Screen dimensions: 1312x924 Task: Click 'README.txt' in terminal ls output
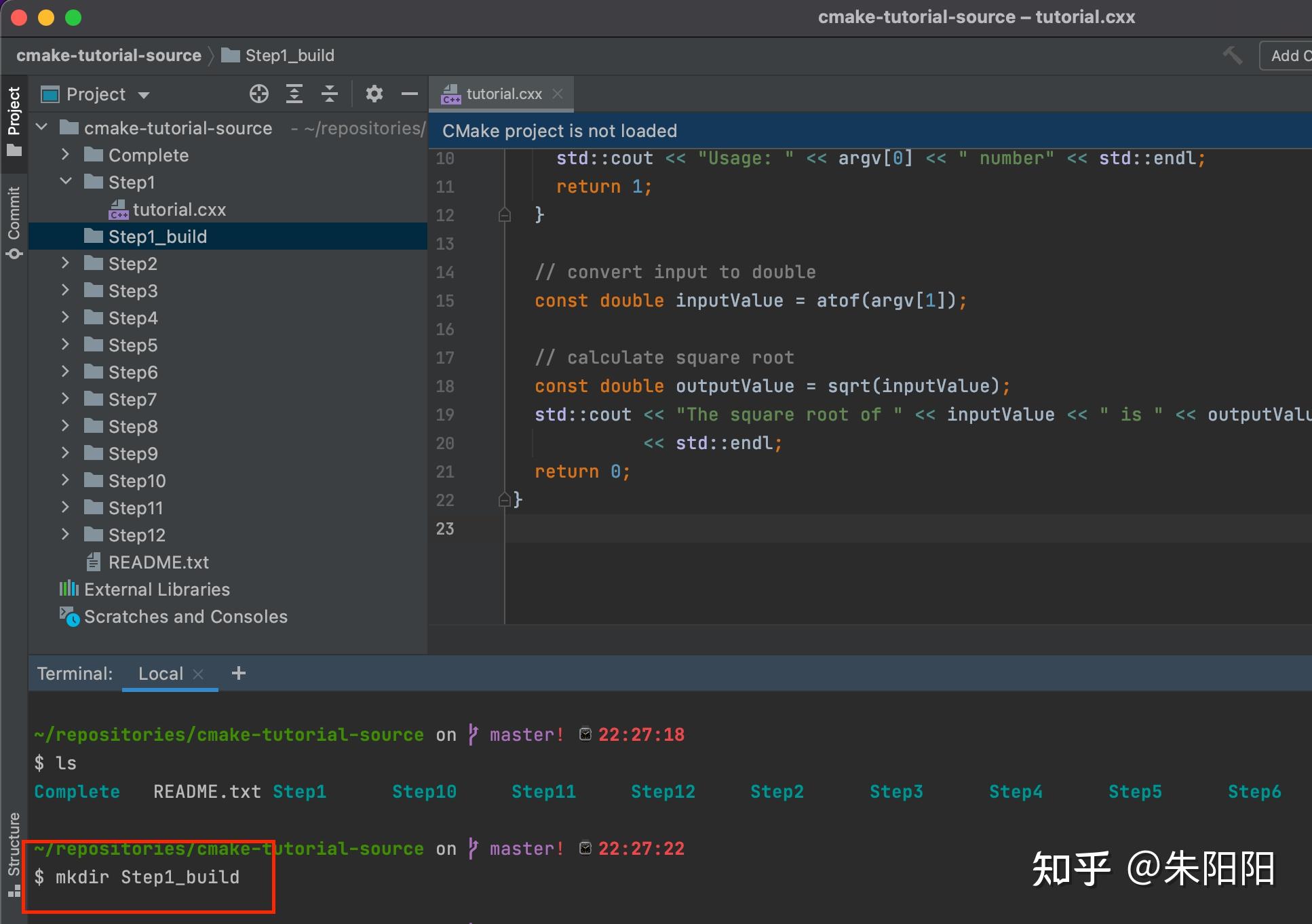(x=207, y=792)
